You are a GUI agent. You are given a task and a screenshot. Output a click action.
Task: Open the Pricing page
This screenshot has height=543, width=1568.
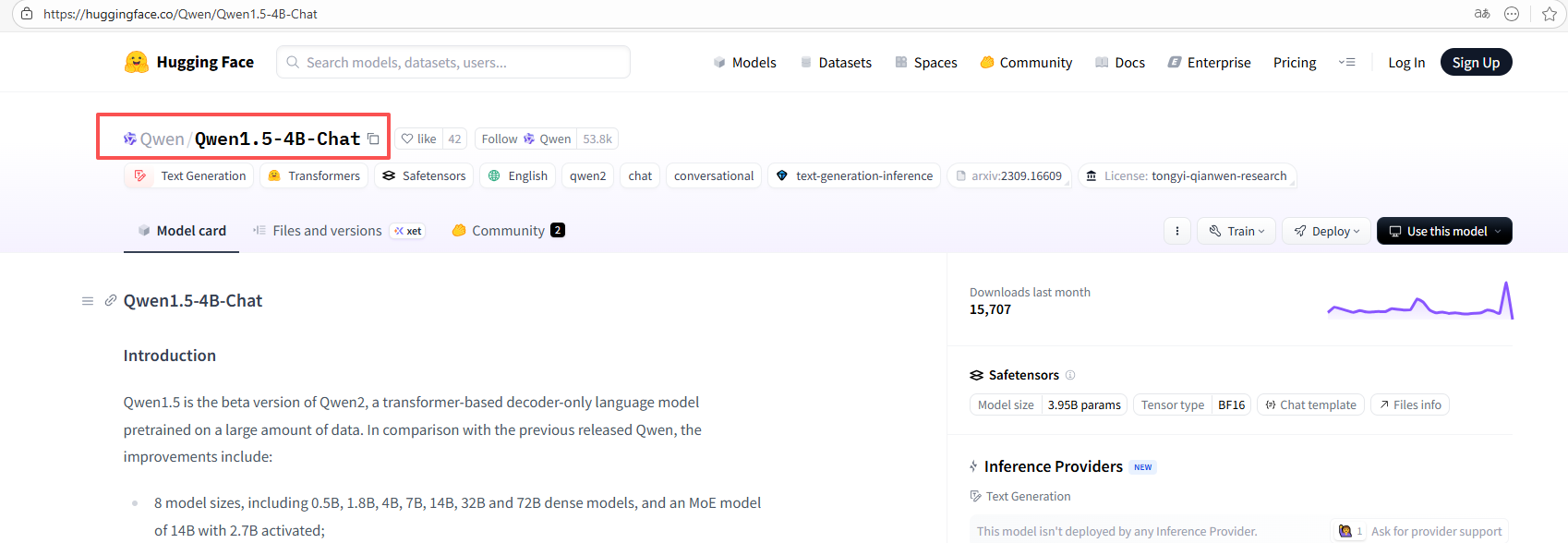tap(1295, 63)
